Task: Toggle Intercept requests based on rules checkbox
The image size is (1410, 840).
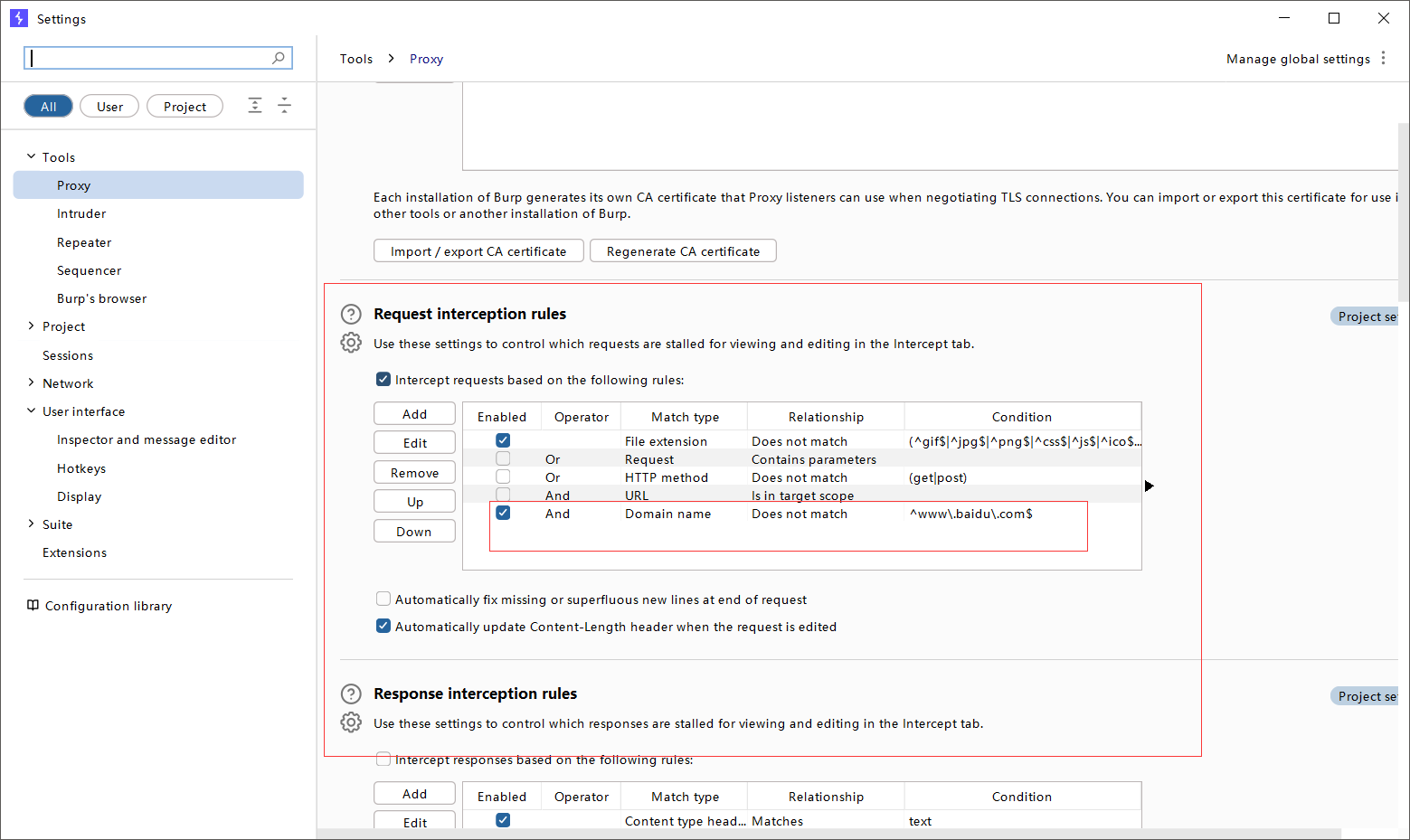Action: coord(383,379)
